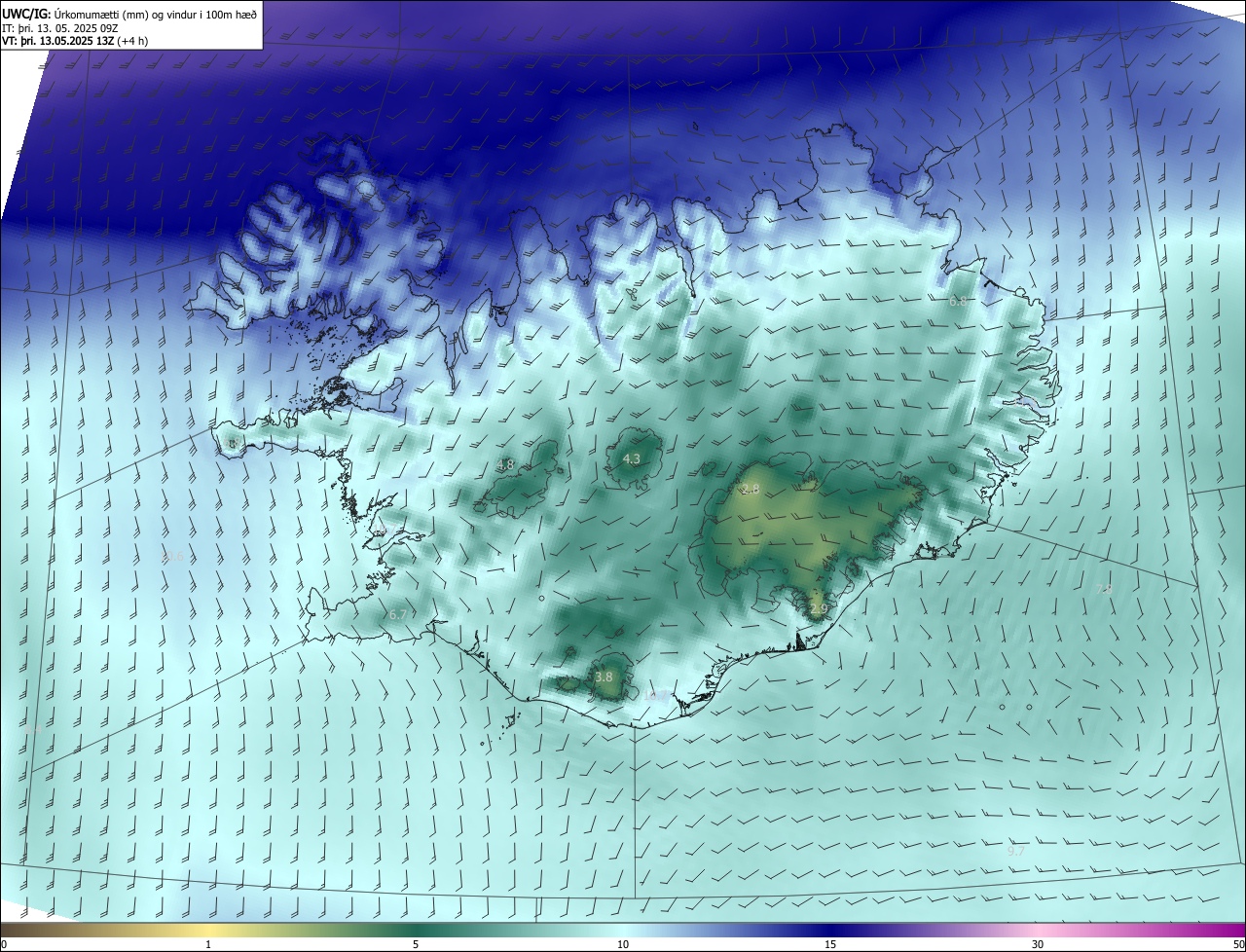The width and height of the screenshot is (1246, 952).
Task: Click the 50 tick on the color scale
Action: 1237,944
